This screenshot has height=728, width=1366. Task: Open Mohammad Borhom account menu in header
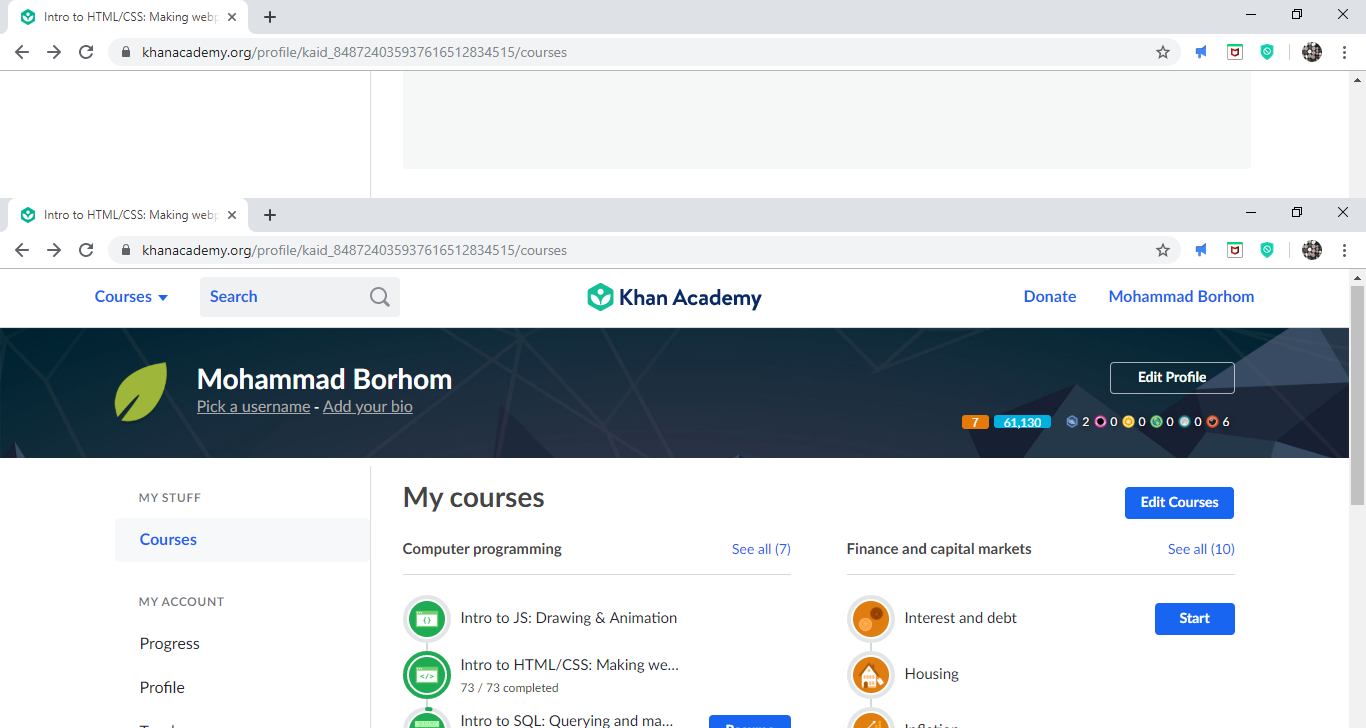coord(1181,297)
